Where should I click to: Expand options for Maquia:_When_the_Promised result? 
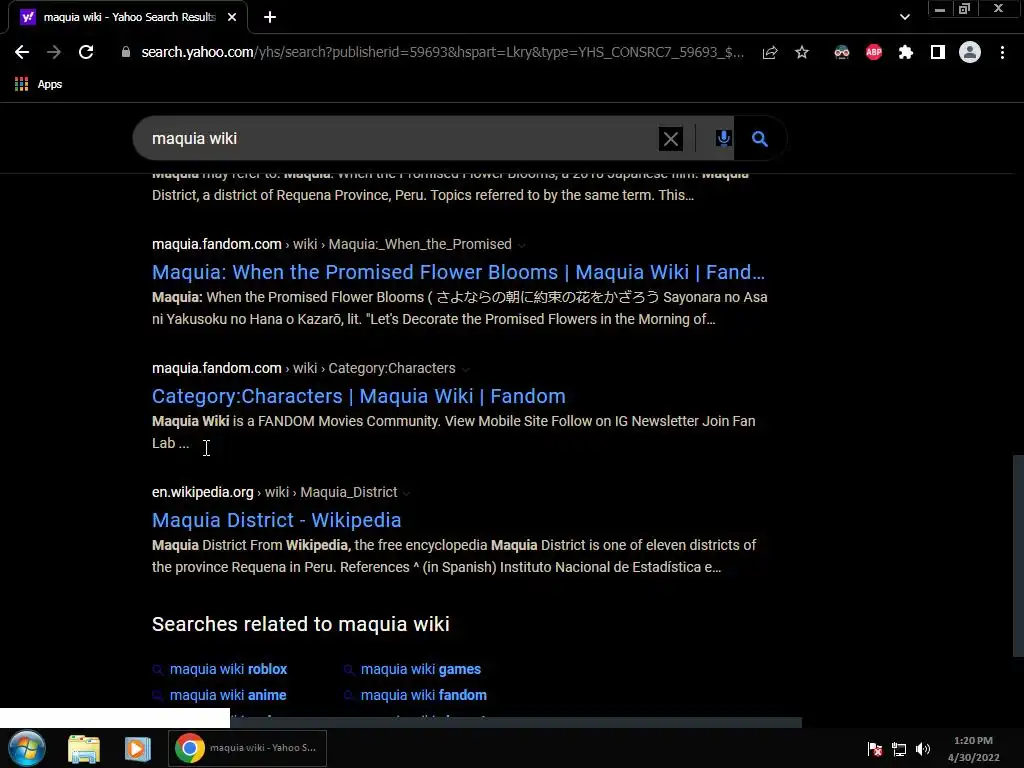pos(522,246)
